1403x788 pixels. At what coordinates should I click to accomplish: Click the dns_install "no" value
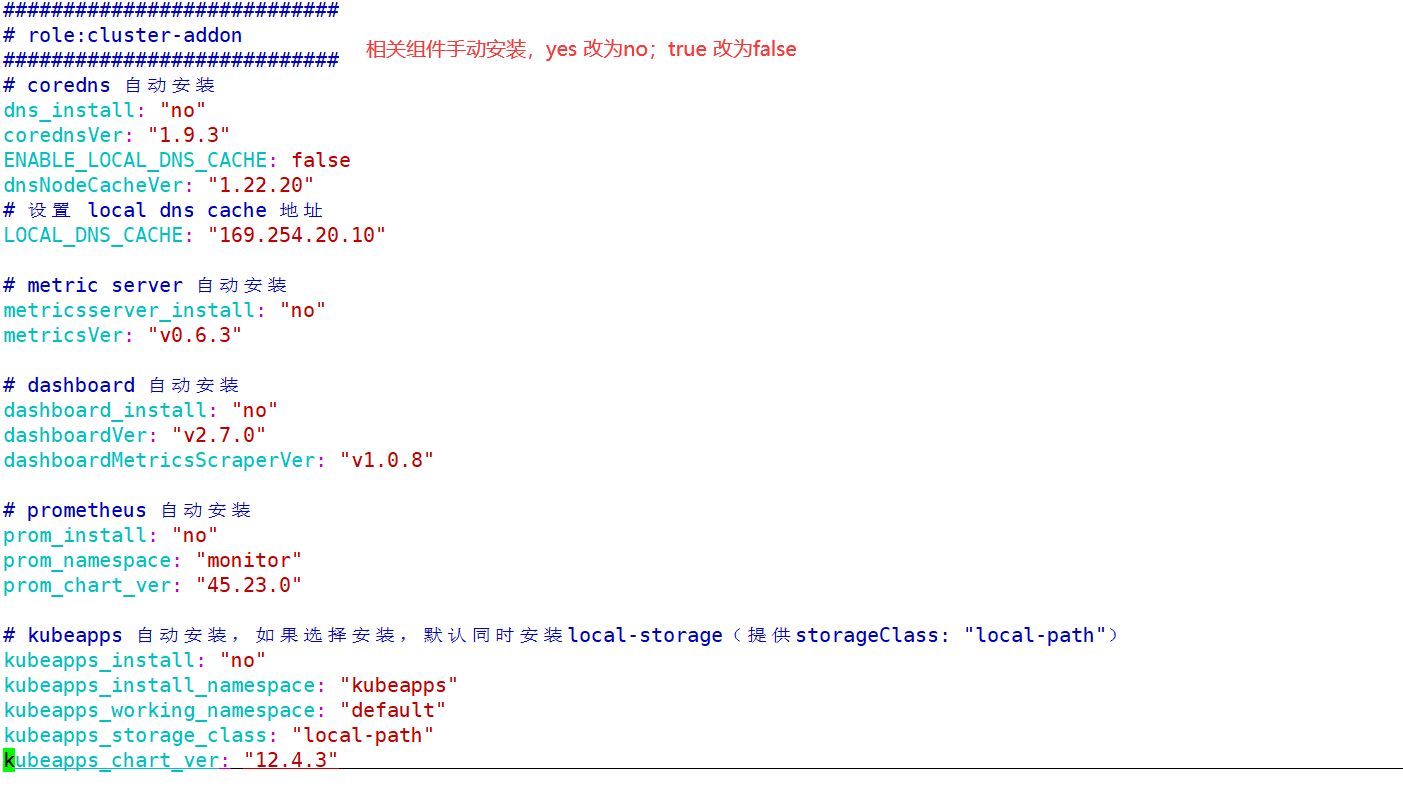183,110
